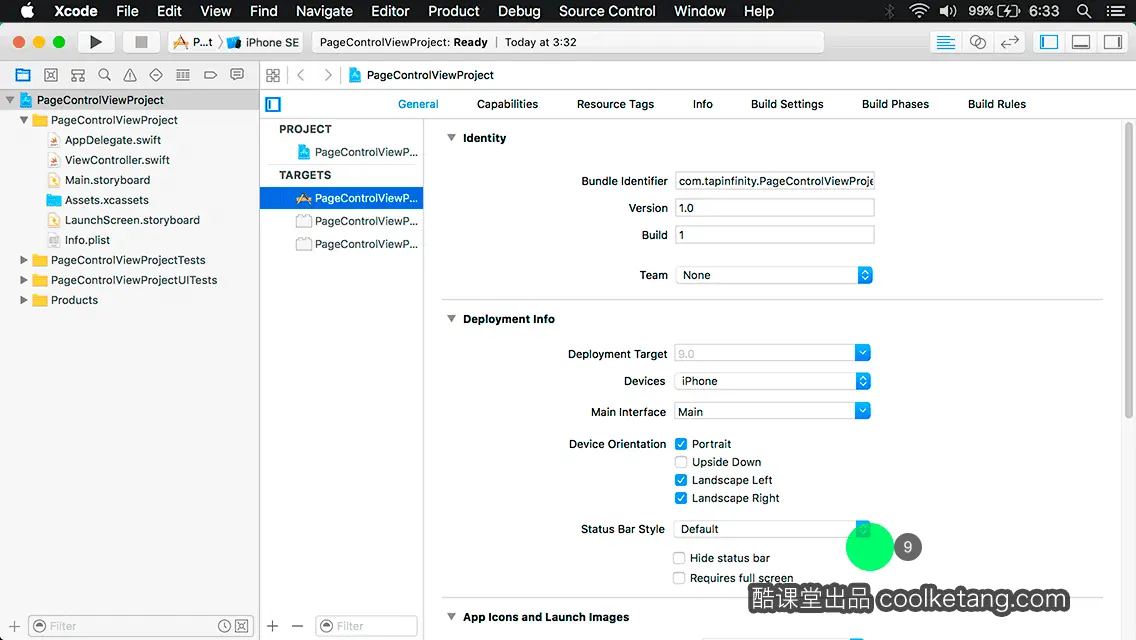
Task: Remove the selected target with minus
Action: [x=297, y=626]
